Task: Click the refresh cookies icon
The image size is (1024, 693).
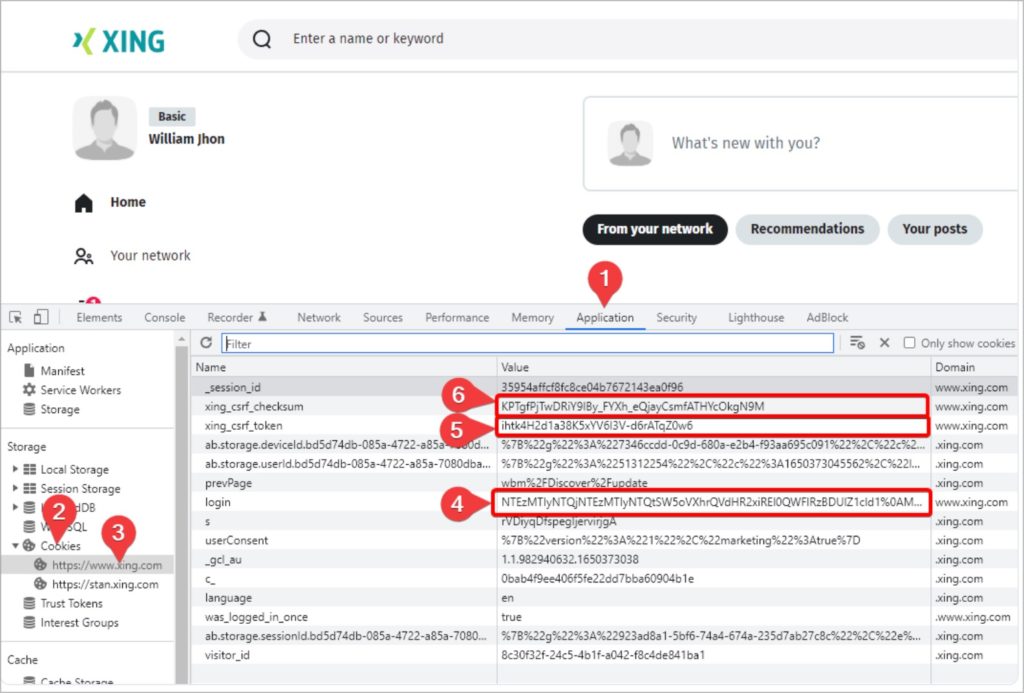Action: point(206,343)
